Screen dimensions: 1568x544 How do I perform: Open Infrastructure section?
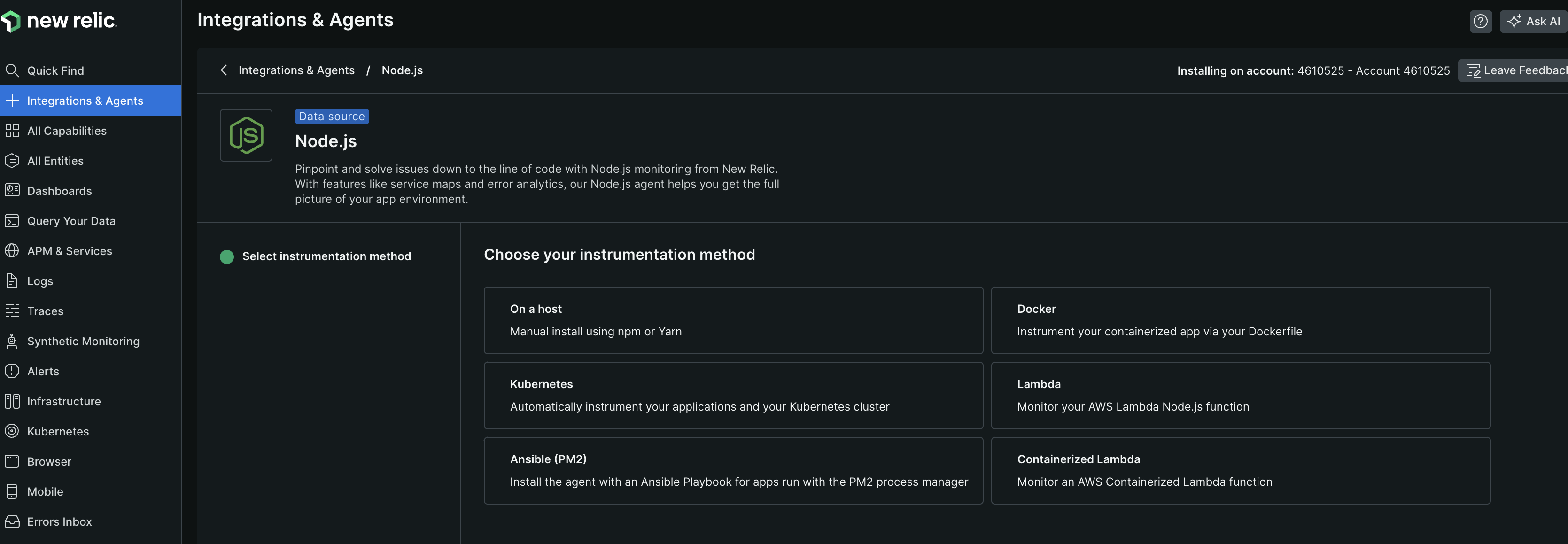coord(91,401)
